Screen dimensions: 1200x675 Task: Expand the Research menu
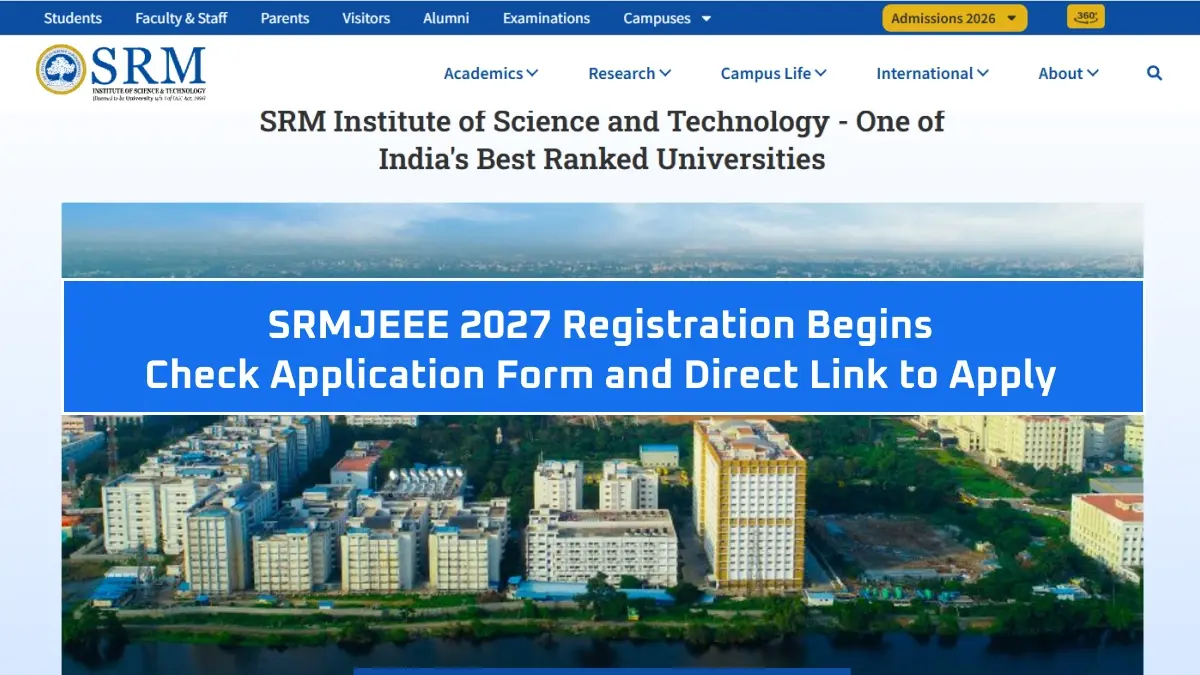(630, 73)
